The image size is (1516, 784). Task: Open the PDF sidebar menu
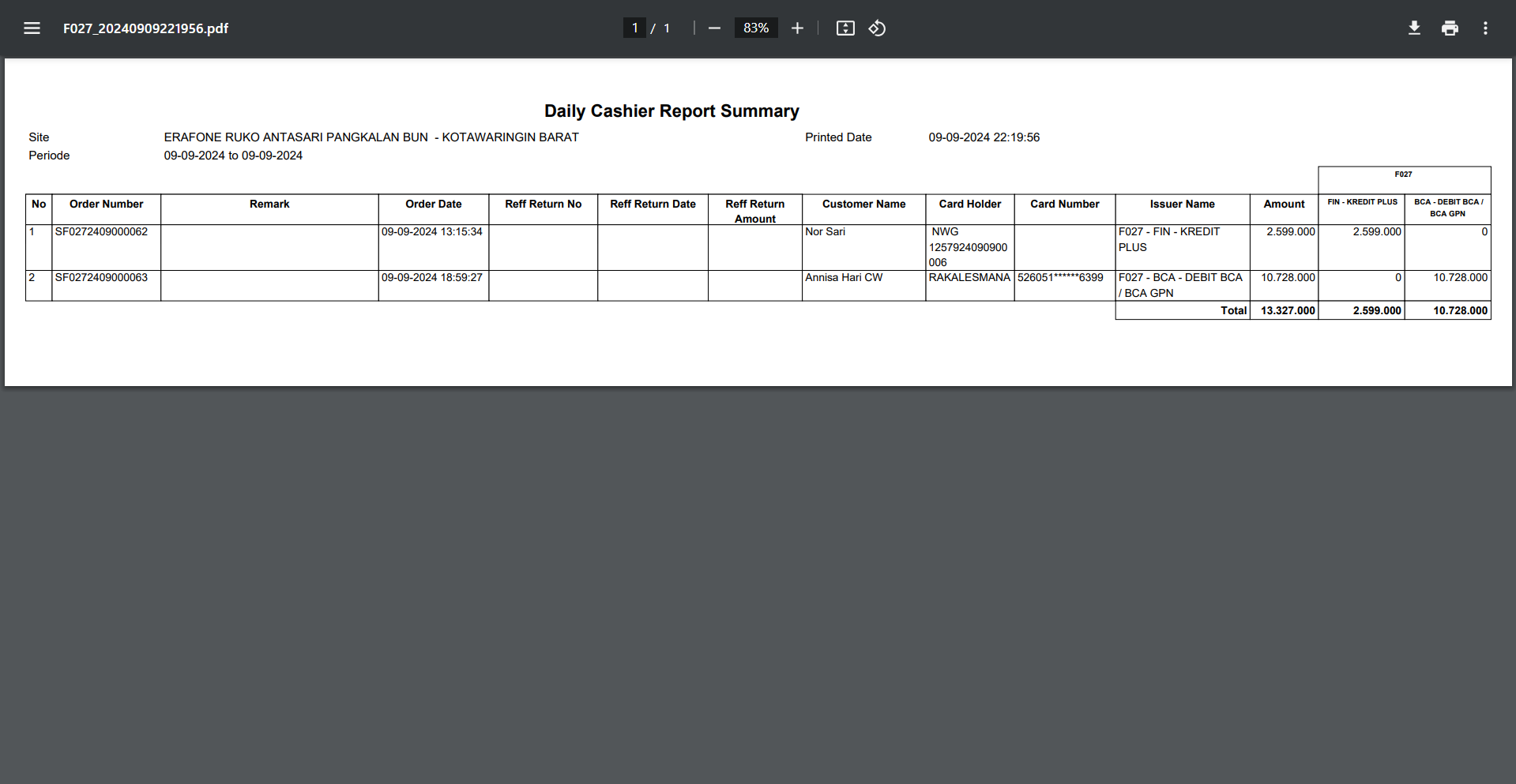tap(32, 28)
